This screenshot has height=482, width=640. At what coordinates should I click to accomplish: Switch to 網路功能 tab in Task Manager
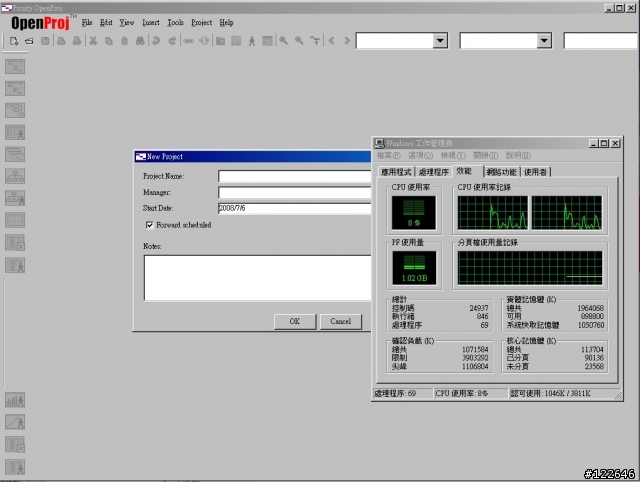click(501, 172)
